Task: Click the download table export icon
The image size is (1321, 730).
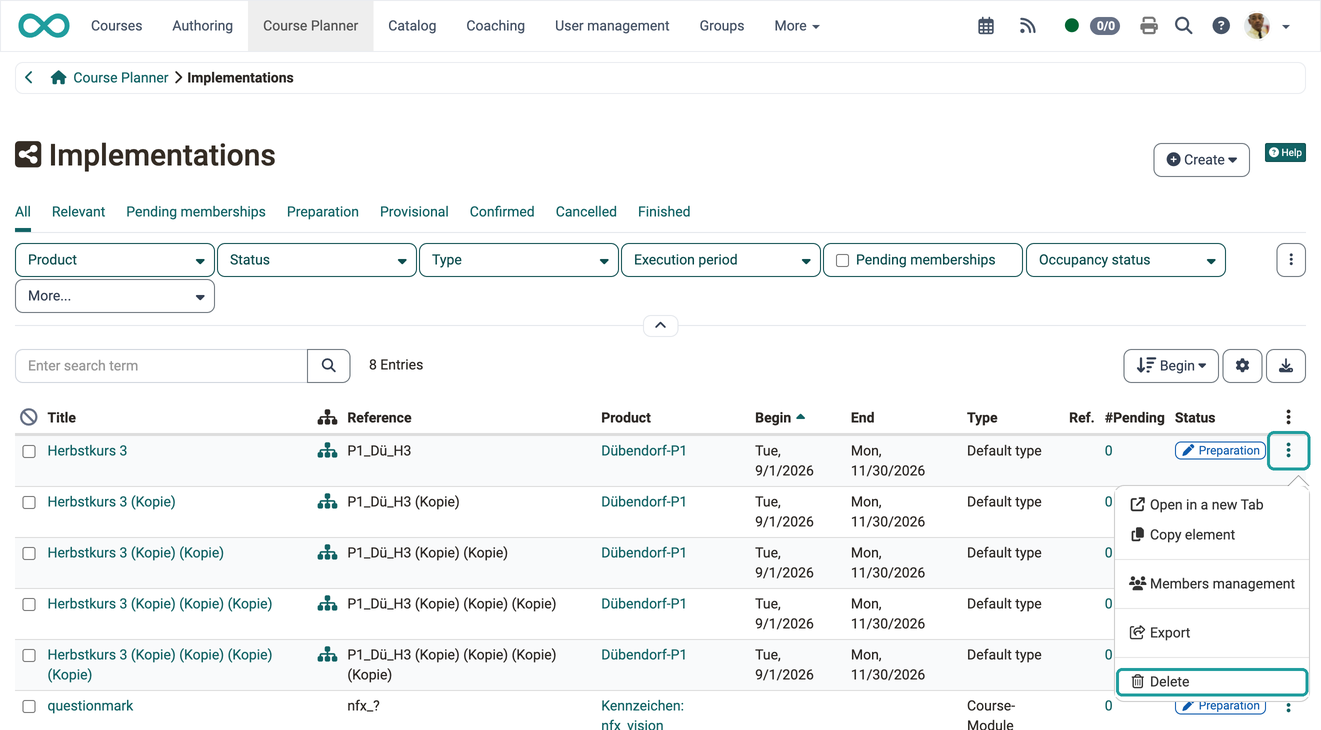Action: [1286, 366]
